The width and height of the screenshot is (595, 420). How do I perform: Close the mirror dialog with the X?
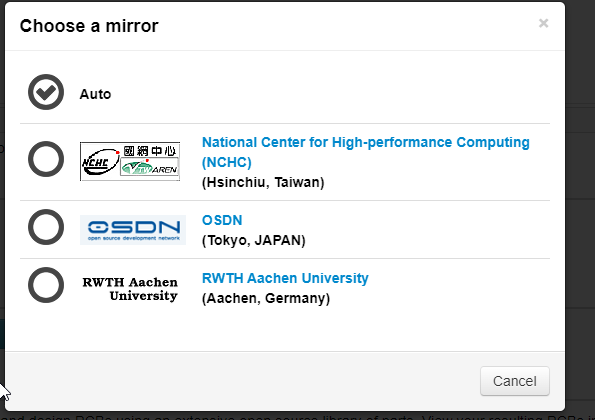tap(543, 23)
